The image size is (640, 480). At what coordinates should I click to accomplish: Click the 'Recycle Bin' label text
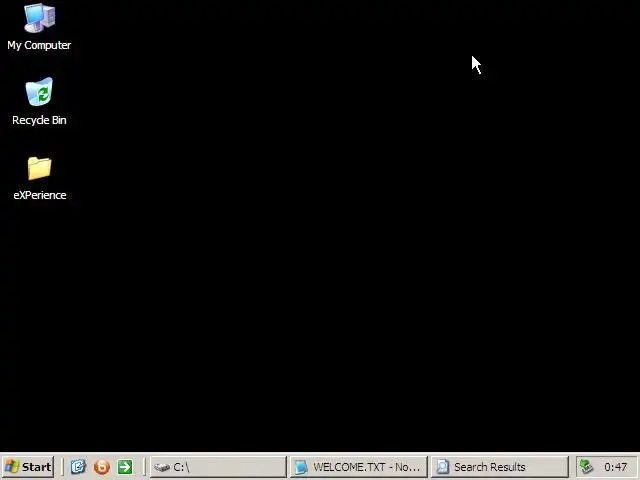[x=39, y=120]
